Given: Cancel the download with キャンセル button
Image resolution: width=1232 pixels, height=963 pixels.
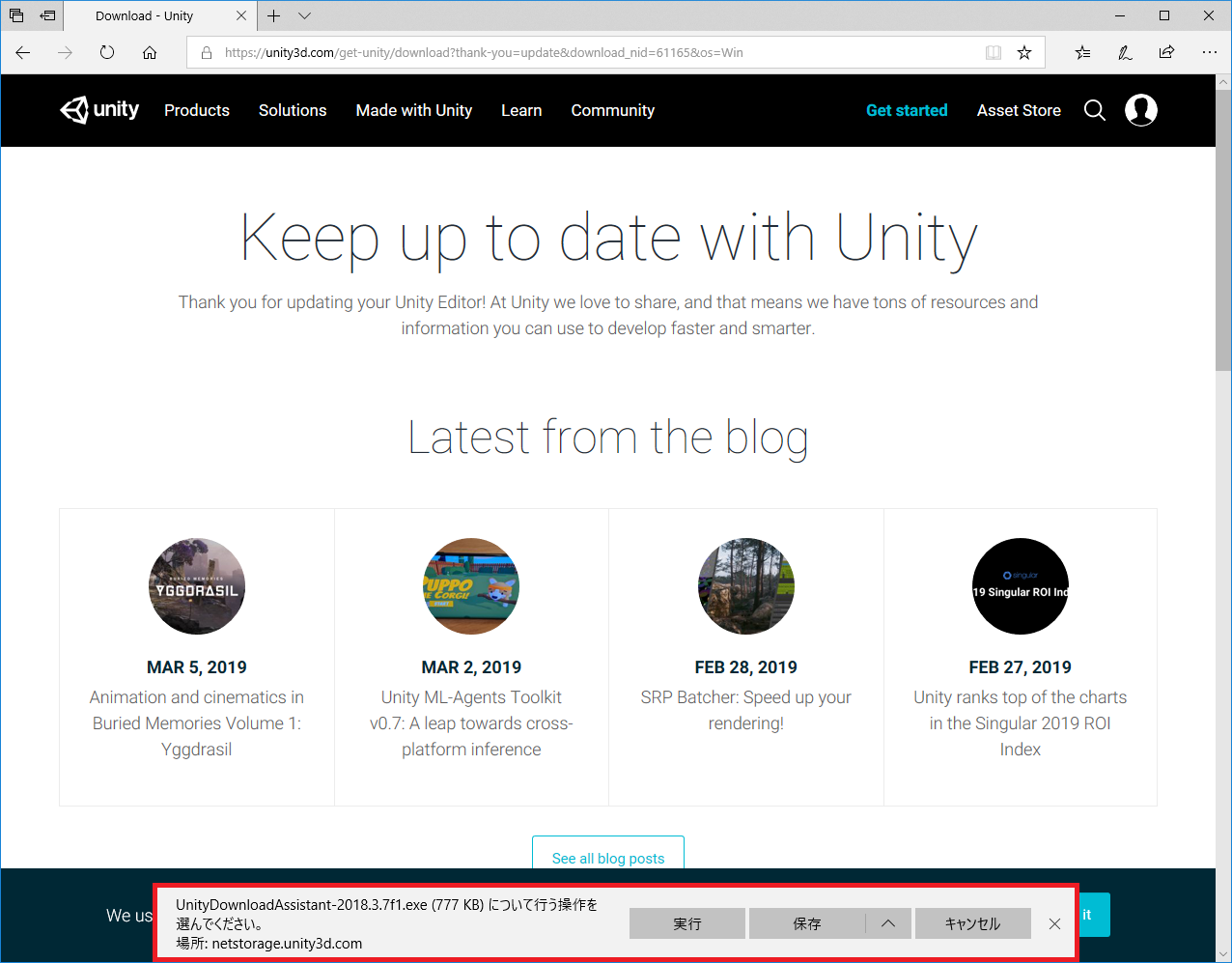Looking at the screenshot, I should tap(973, 923).
